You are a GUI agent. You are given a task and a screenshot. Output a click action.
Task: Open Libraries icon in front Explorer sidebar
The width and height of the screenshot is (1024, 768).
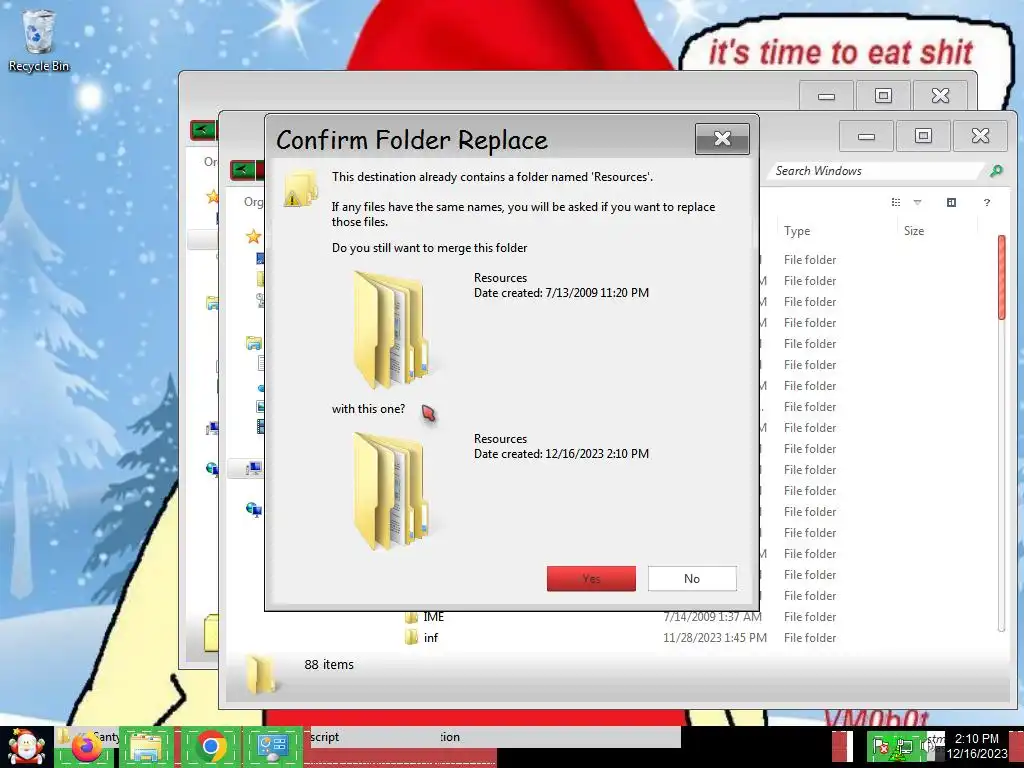tap(253, 342)
